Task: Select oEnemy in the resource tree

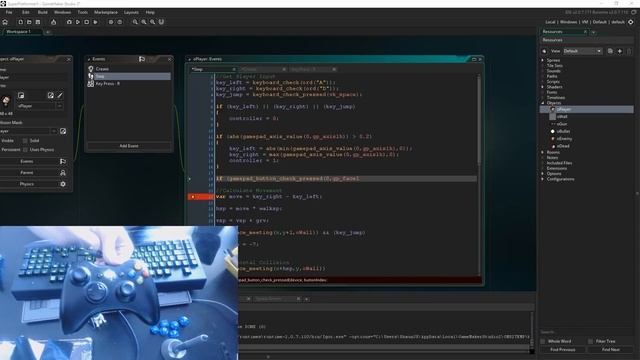Action: pos(564,139)
